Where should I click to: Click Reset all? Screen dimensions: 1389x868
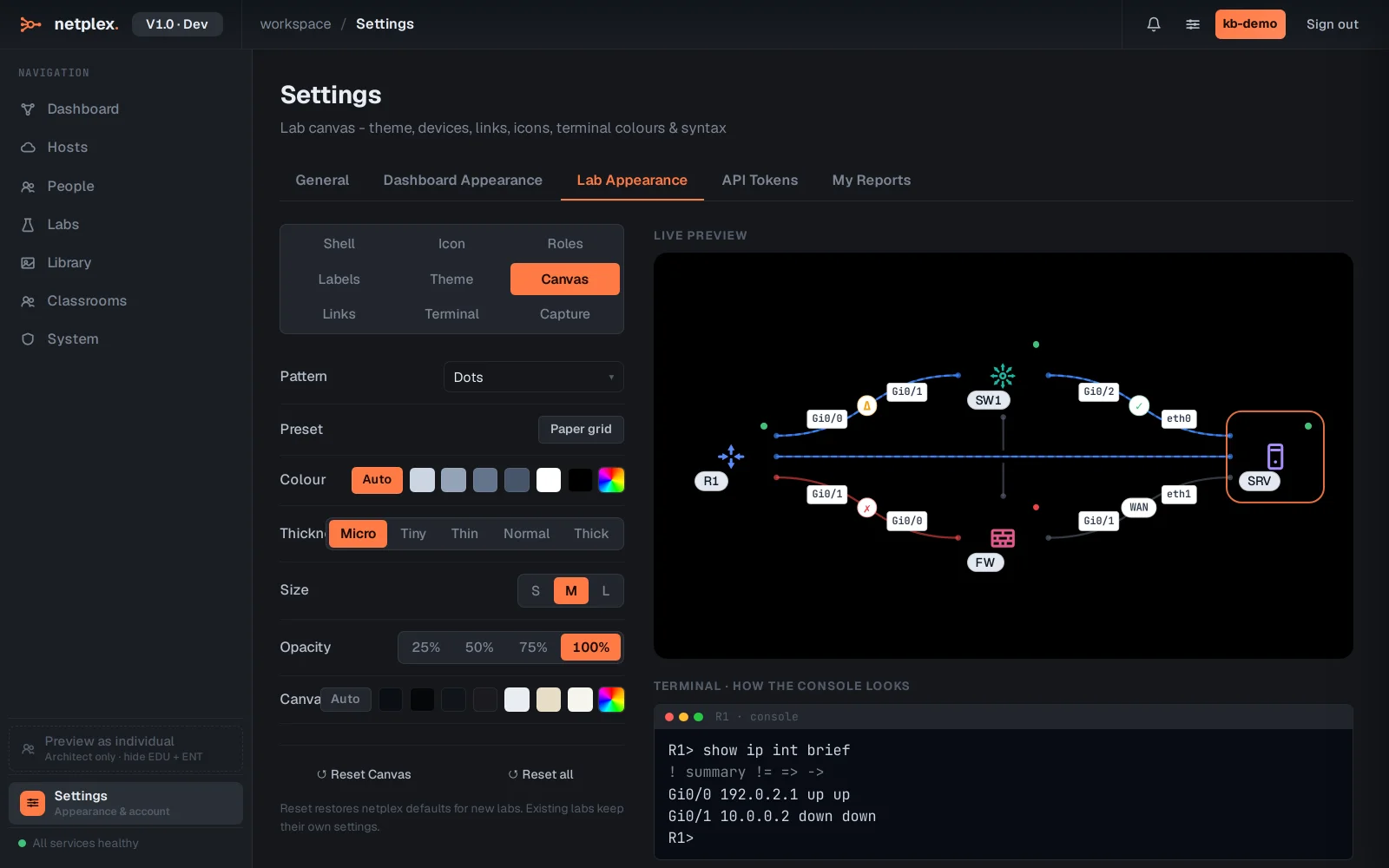click(x=541, y=774)
